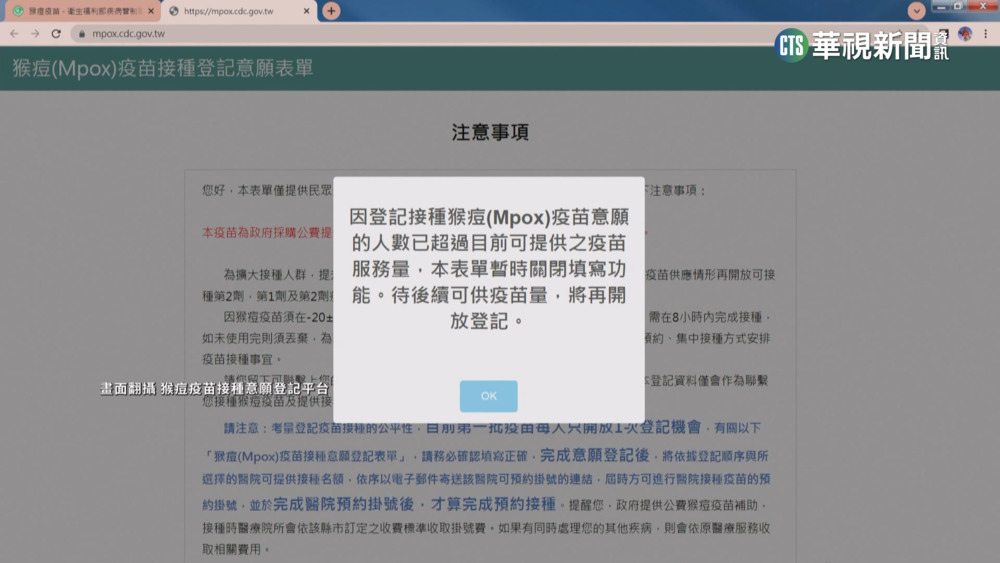Go back with the browser back arrow
1000x563 pixels.
[14, 33]
